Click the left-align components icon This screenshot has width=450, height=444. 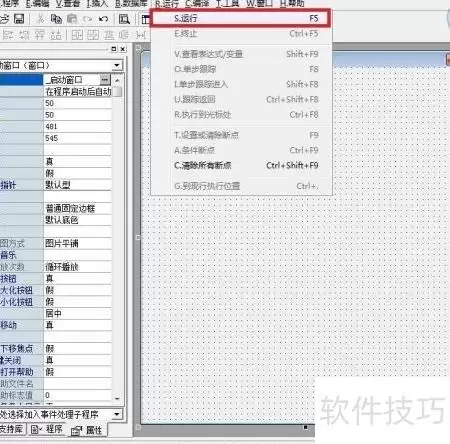click(x=8, y=35)
